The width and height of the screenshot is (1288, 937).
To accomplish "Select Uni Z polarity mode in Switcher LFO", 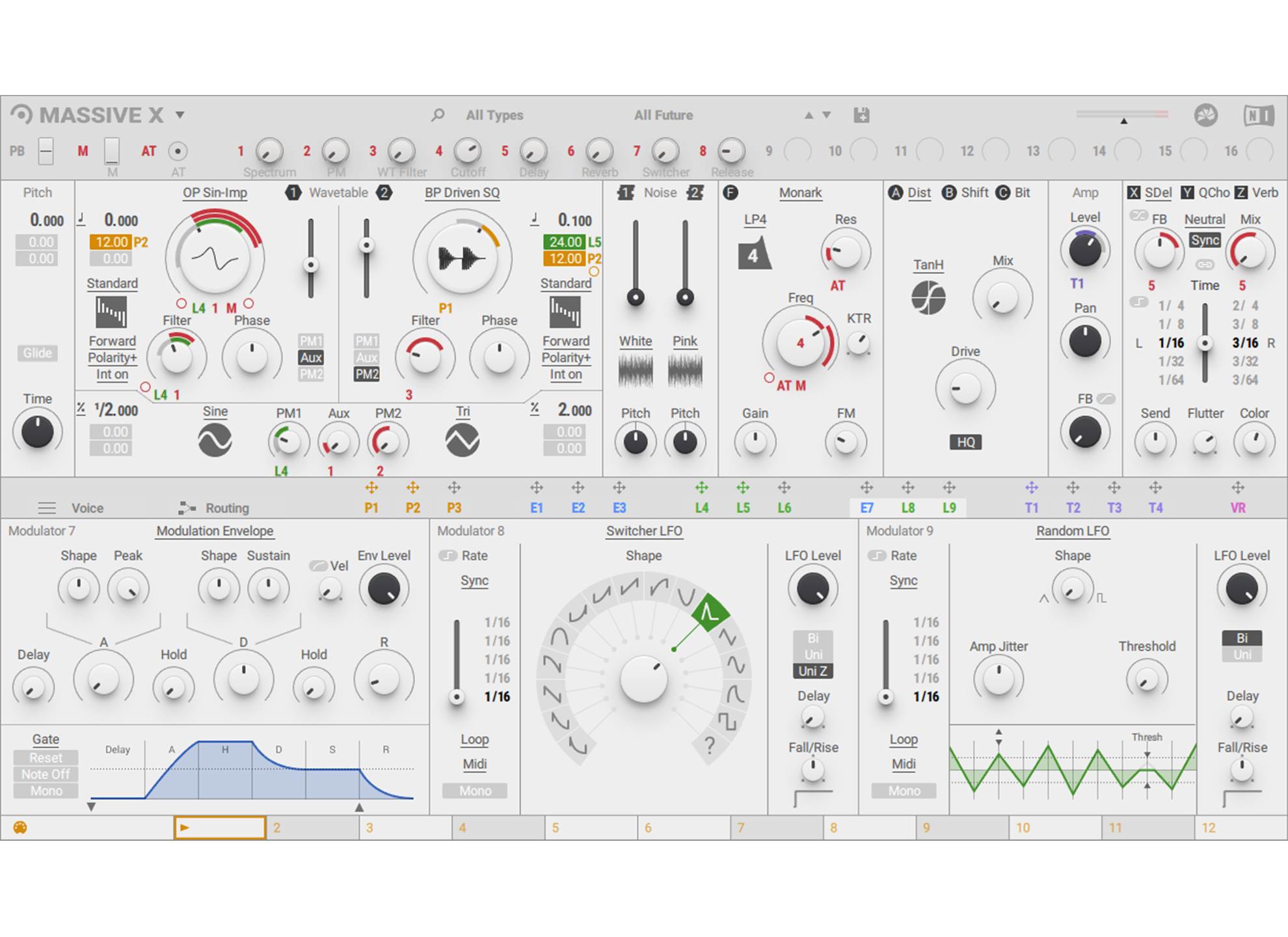I will tap(812, 671).
